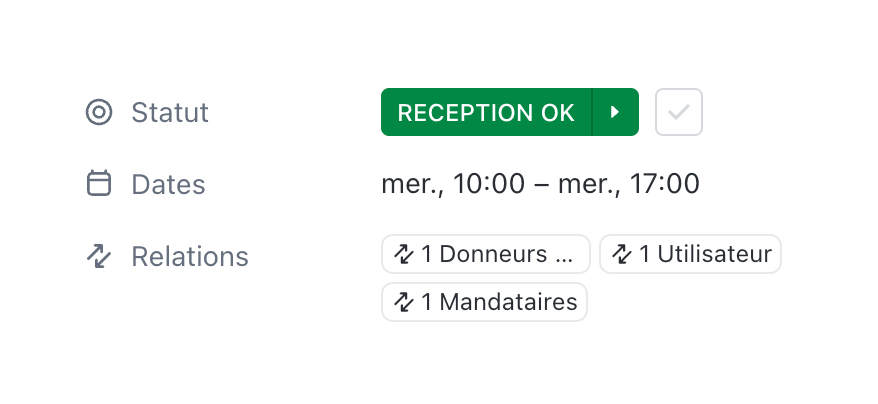This screenshot has width=878, height=404.
Task: Open the 1 Donneurs relation chip
Action: tap(486, 254)
